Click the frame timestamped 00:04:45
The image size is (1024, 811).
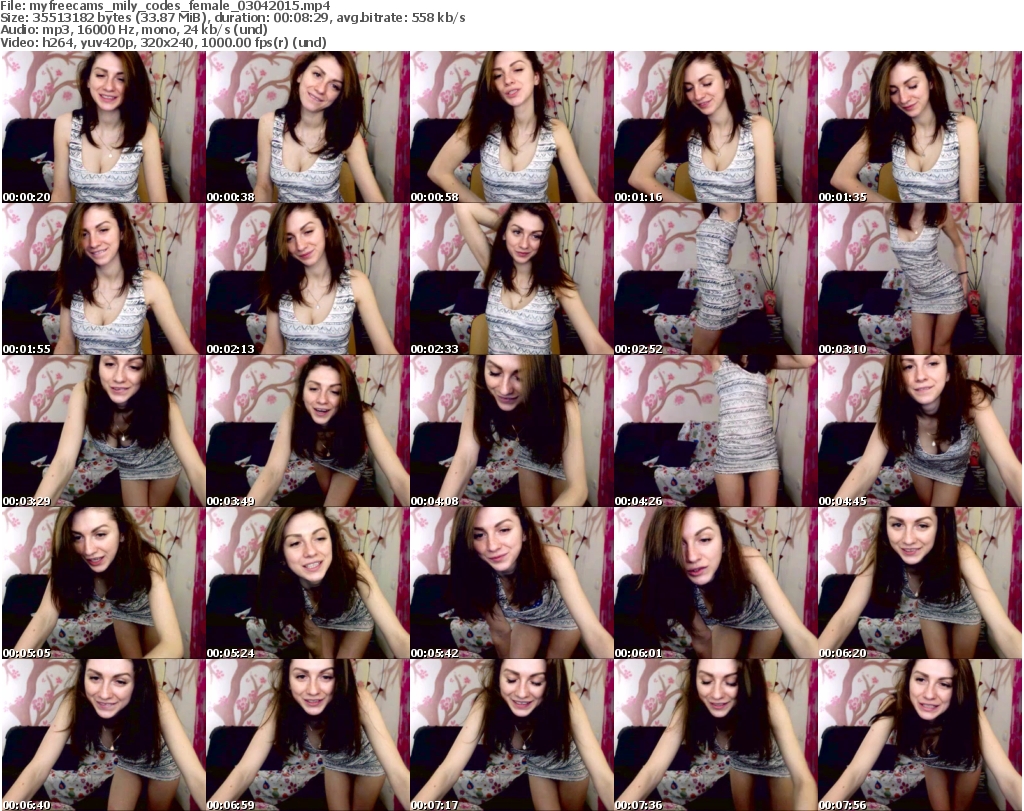tap(919, 431)
